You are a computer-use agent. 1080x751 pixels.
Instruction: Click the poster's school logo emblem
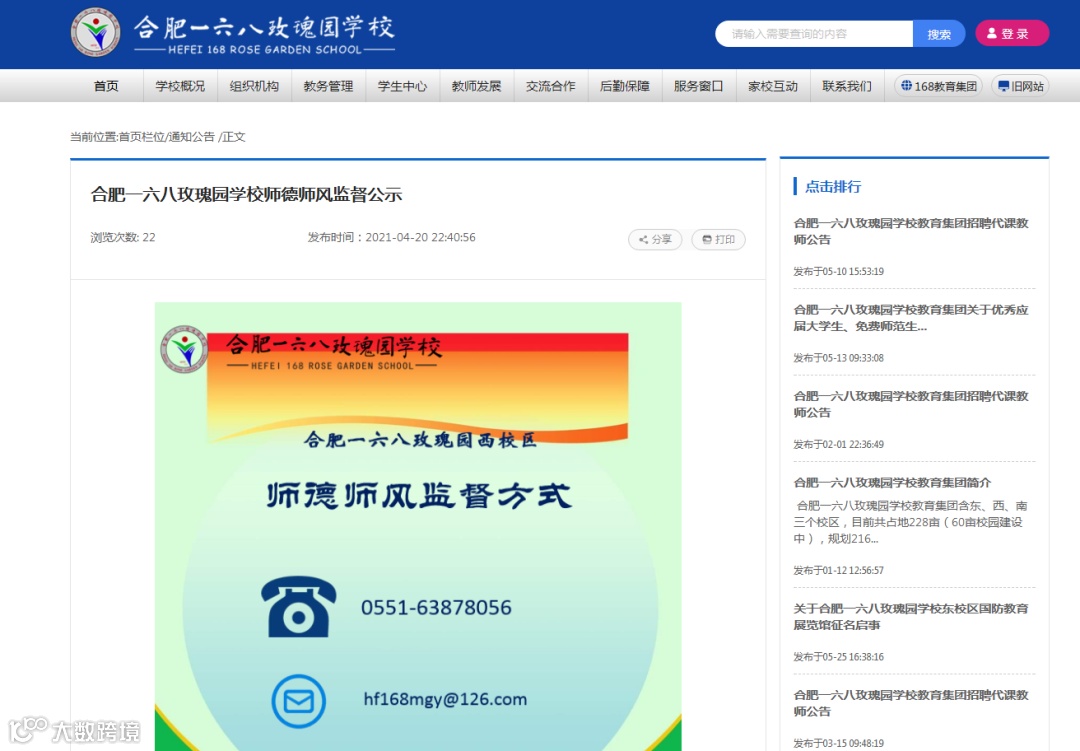click(184, 349)
